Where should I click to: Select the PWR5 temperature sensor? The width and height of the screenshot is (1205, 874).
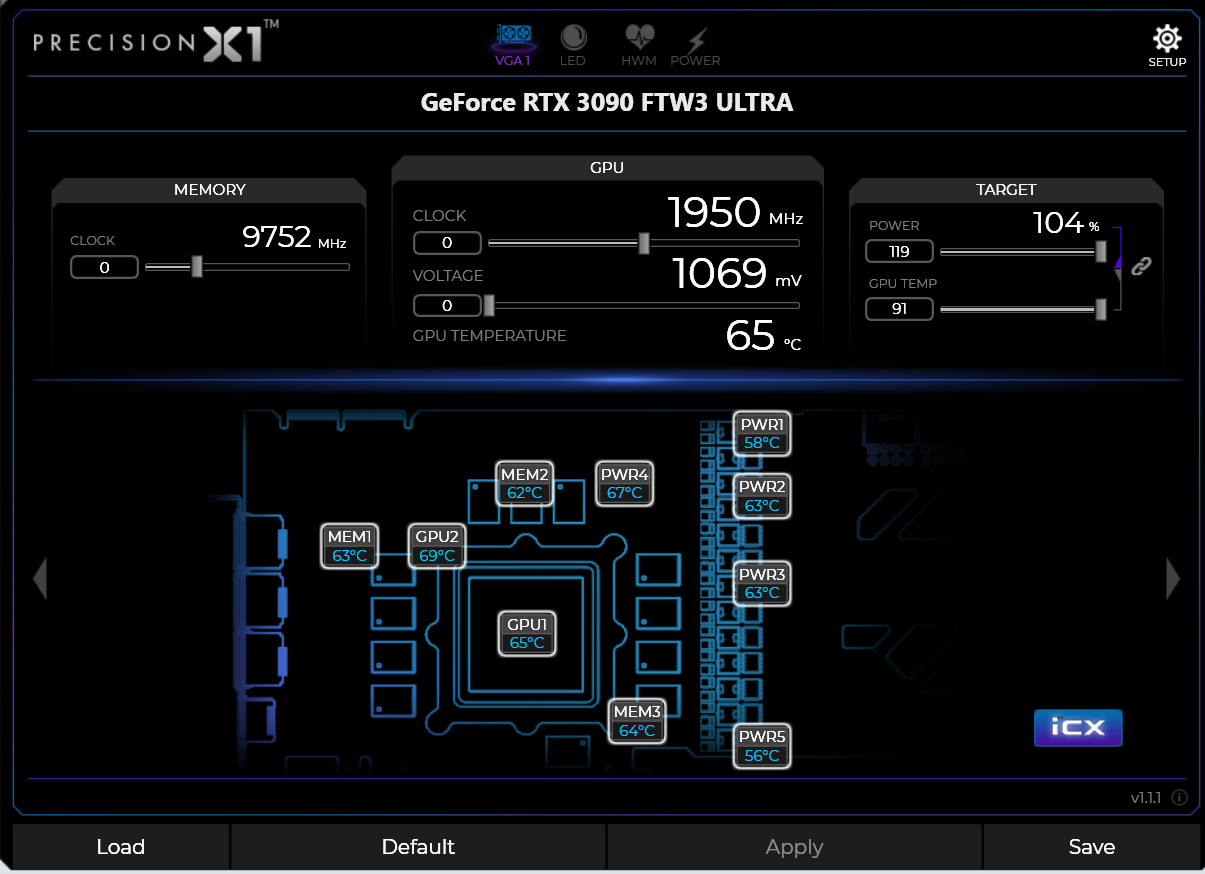[762, 746]
